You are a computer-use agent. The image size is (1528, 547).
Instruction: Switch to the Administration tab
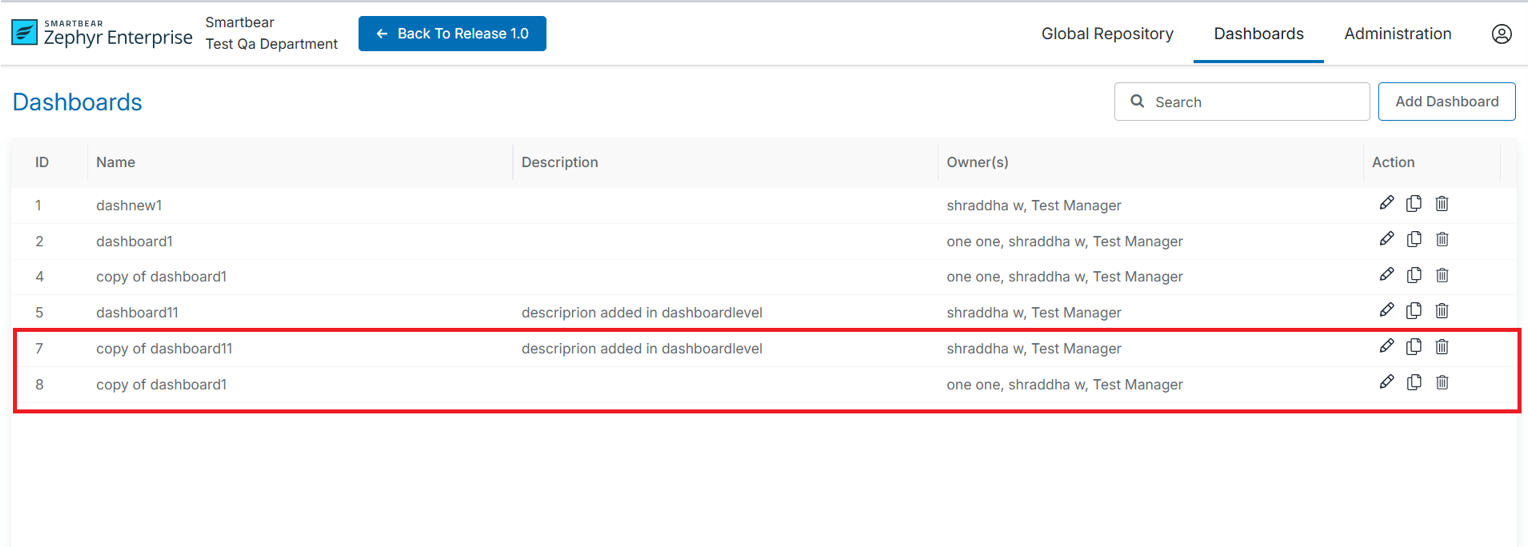[x=1397, y=34]
